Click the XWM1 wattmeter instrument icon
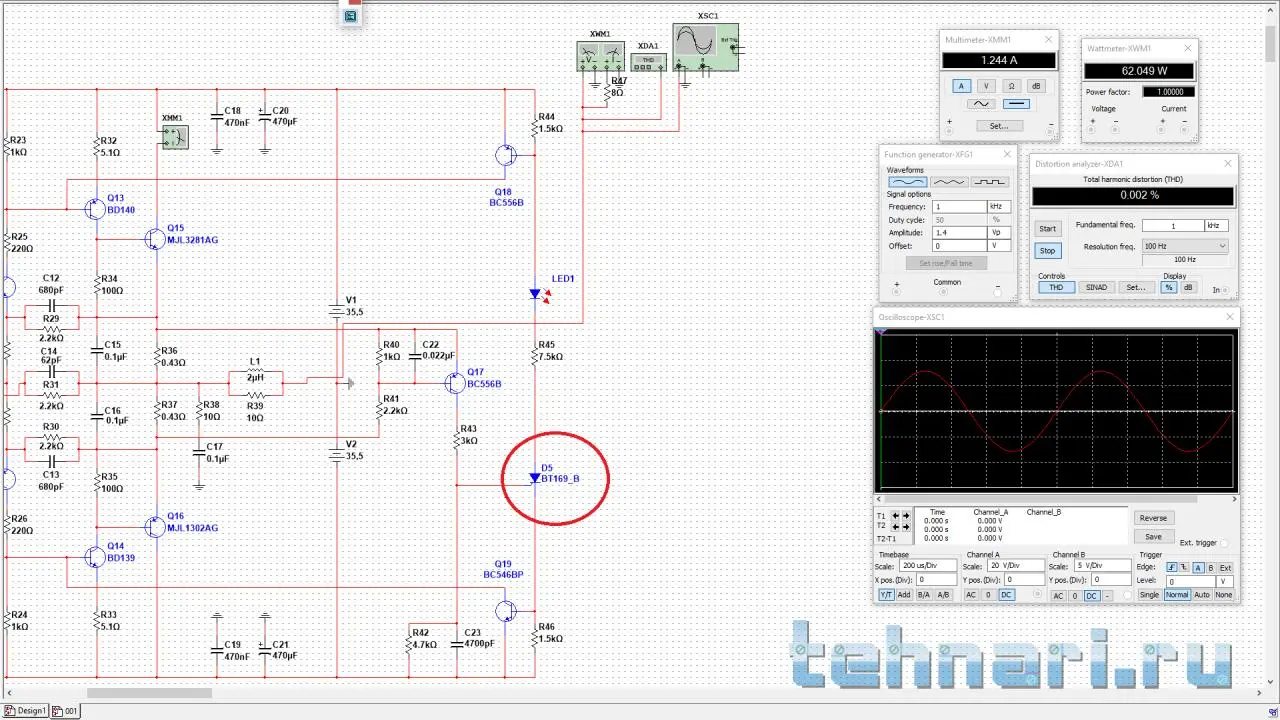1280x720 pixels. coord(600,56)
